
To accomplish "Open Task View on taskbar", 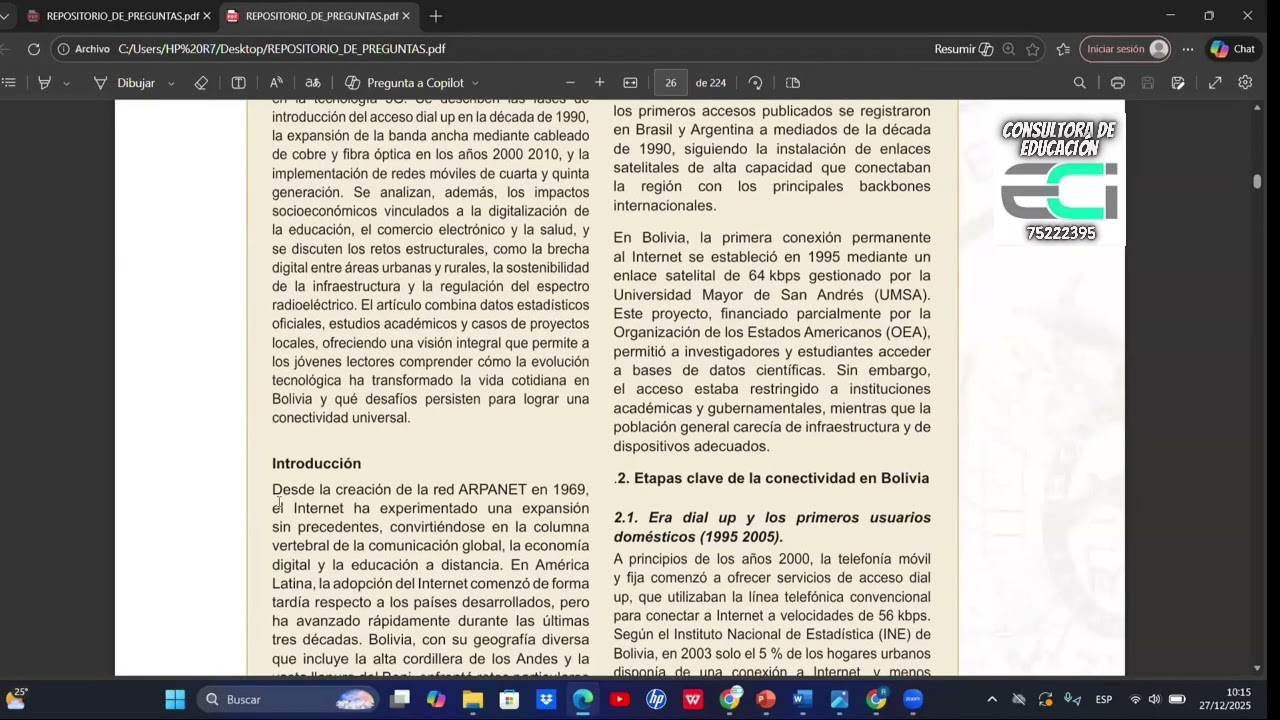I will pyautogui.click(x=400, y=699).
